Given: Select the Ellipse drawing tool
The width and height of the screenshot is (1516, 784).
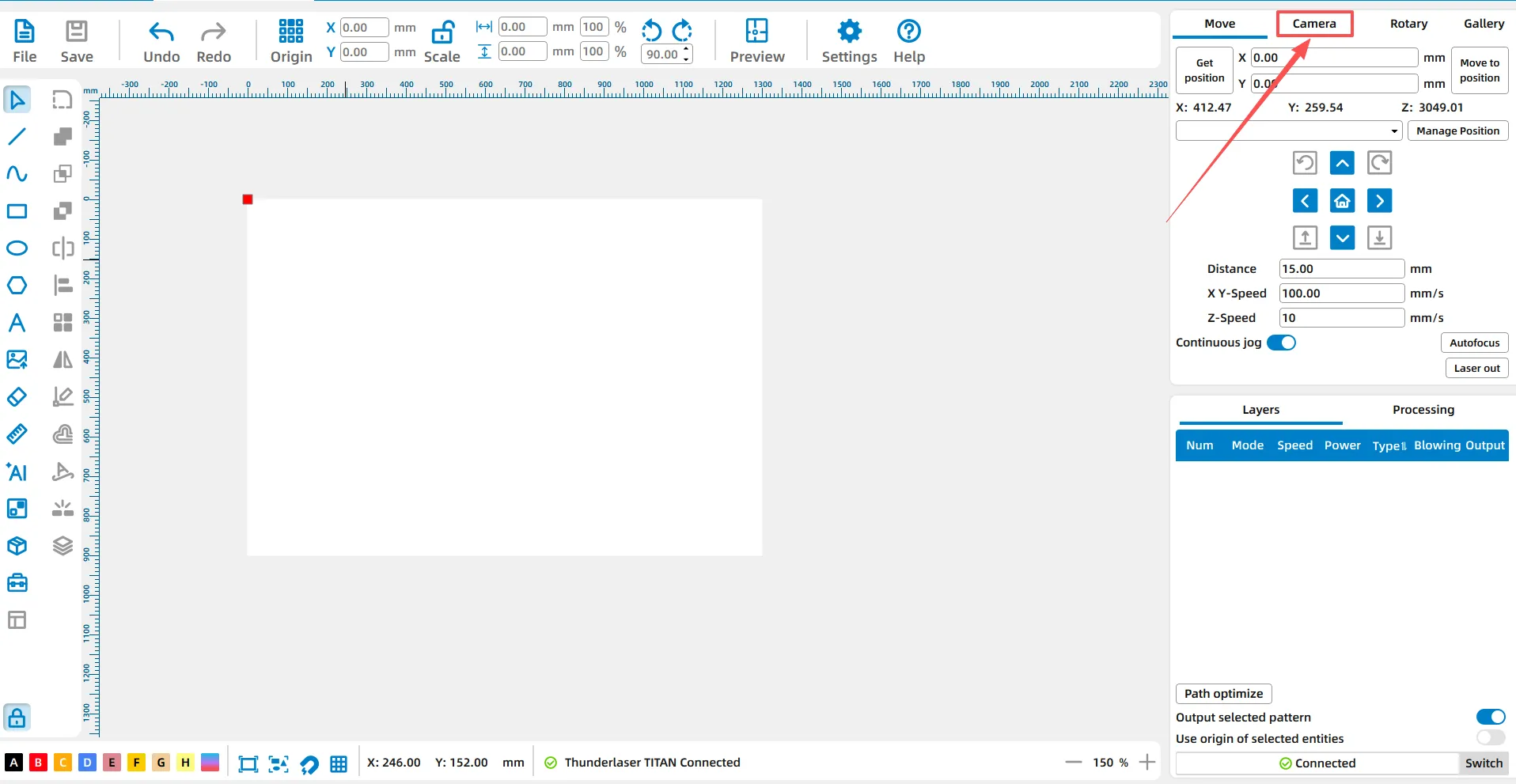Looking at the screenshot, I should pyautogui.click(x=17, y=248).
